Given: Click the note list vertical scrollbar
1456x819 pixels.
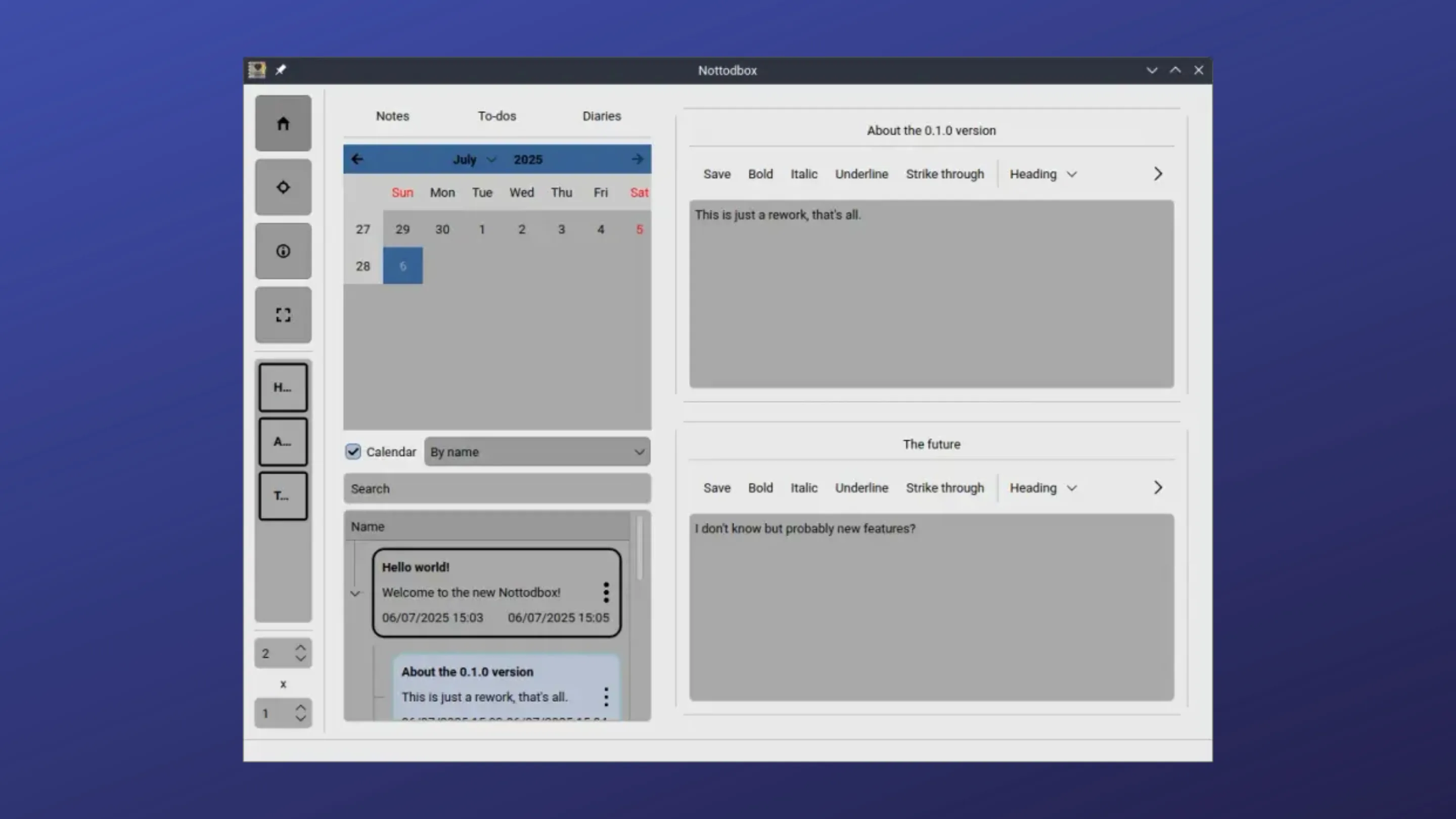Looking at the screenshot, I should [640, 547].
